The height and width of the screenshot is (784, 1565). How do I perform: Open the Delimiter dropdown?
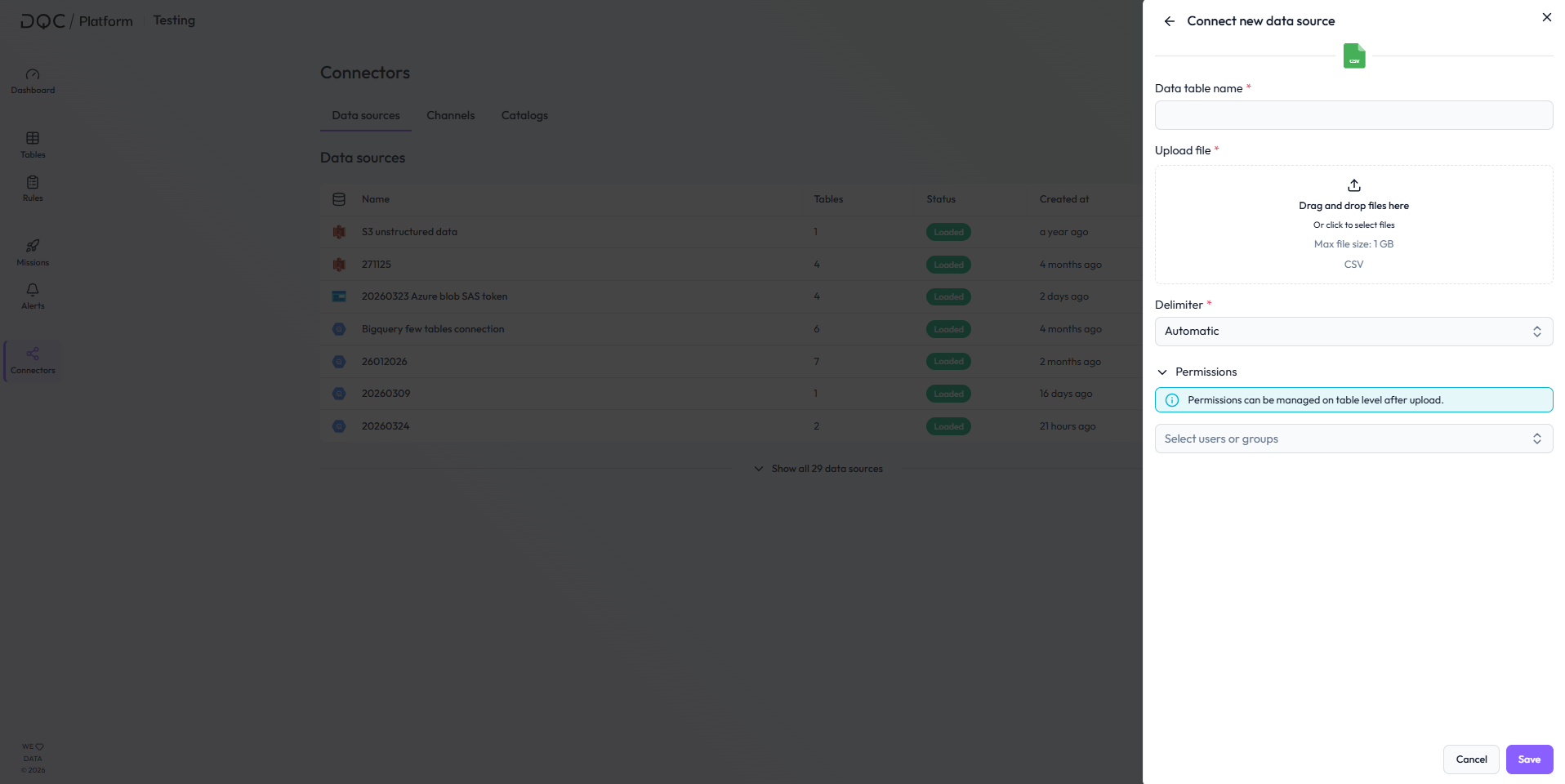tap(1353, 332)
